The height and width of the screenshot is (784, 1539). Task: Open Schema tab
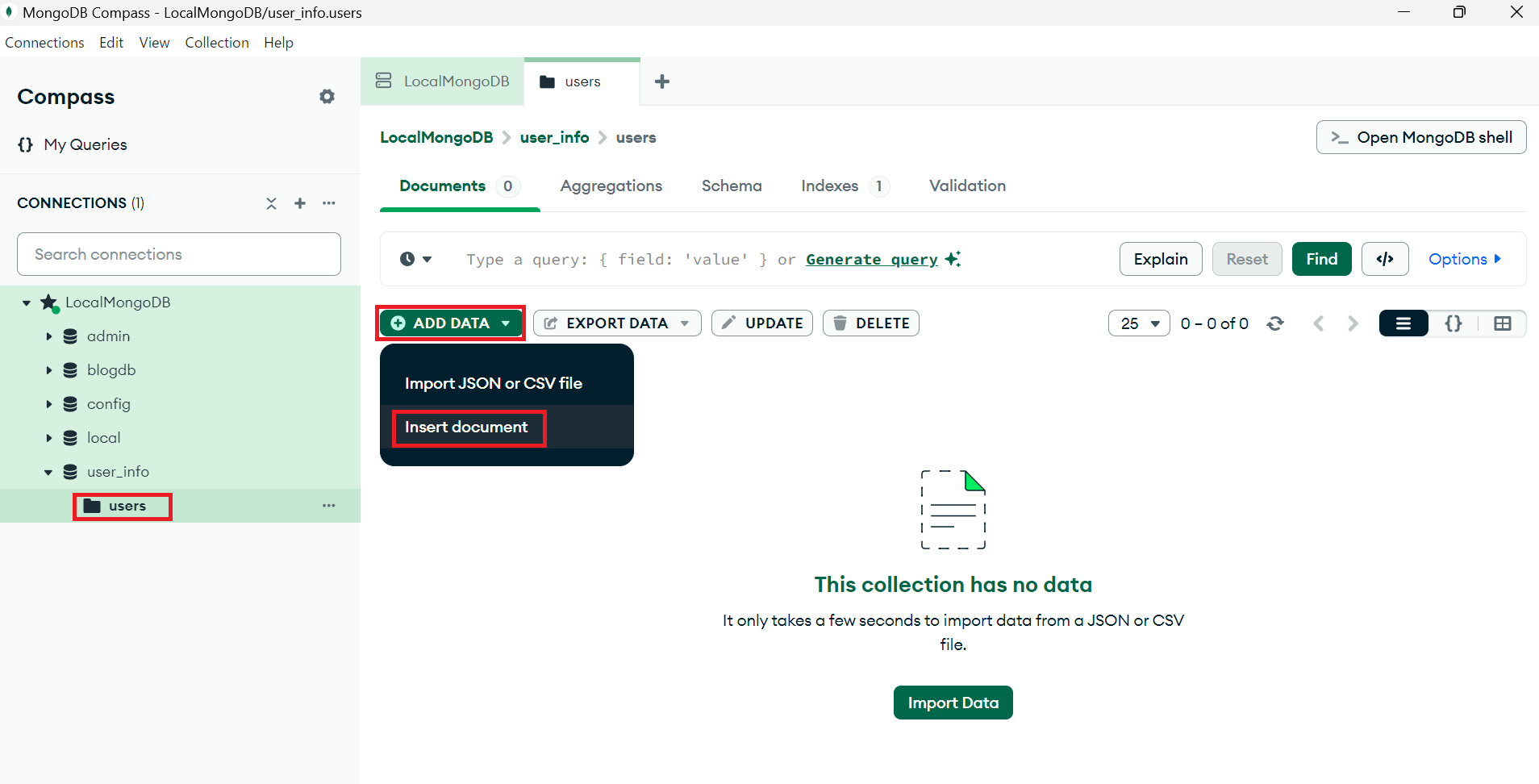coord(732,186)
